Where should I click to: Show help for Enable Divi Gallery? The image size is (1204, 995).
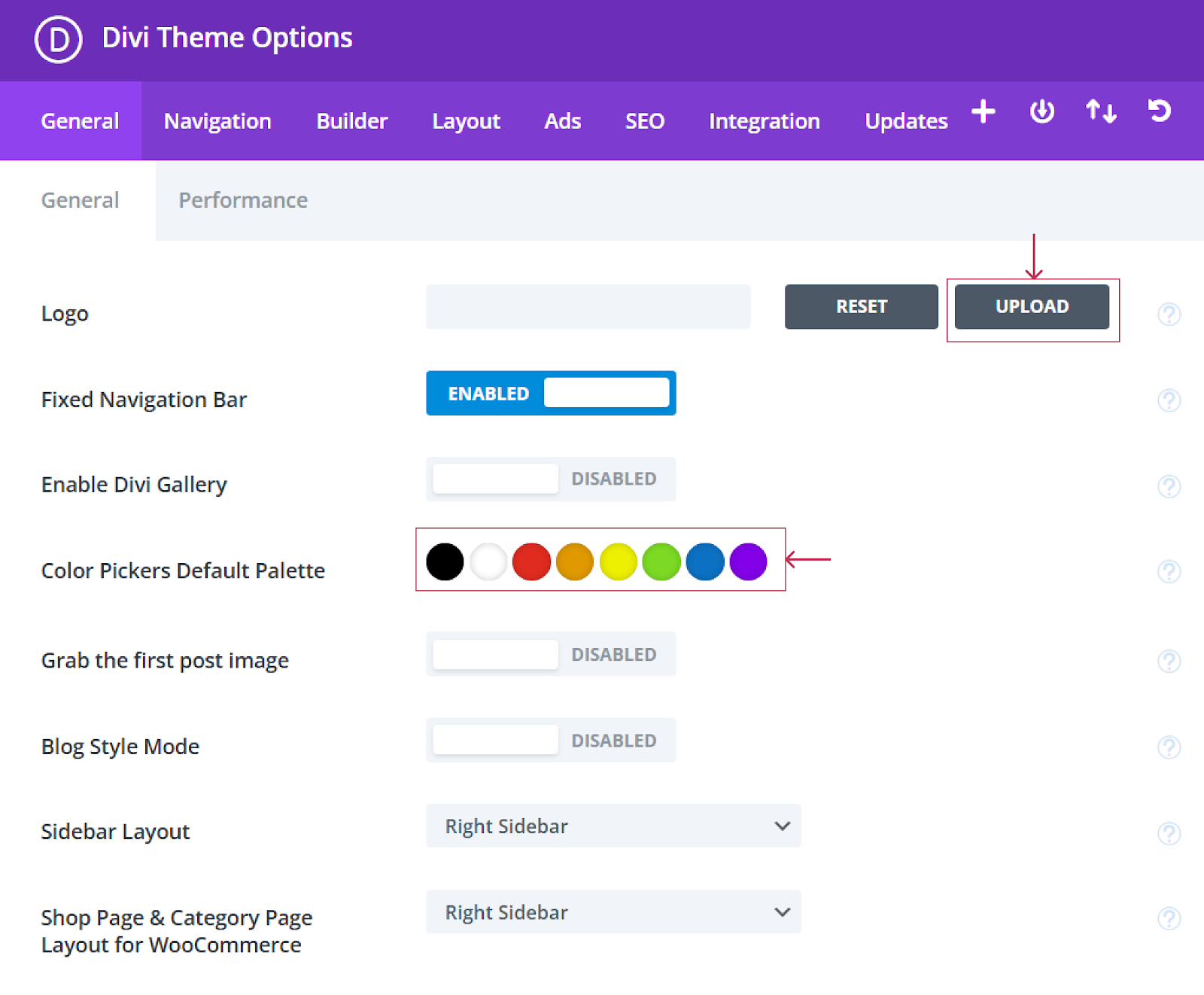[x=1169, y=486]
